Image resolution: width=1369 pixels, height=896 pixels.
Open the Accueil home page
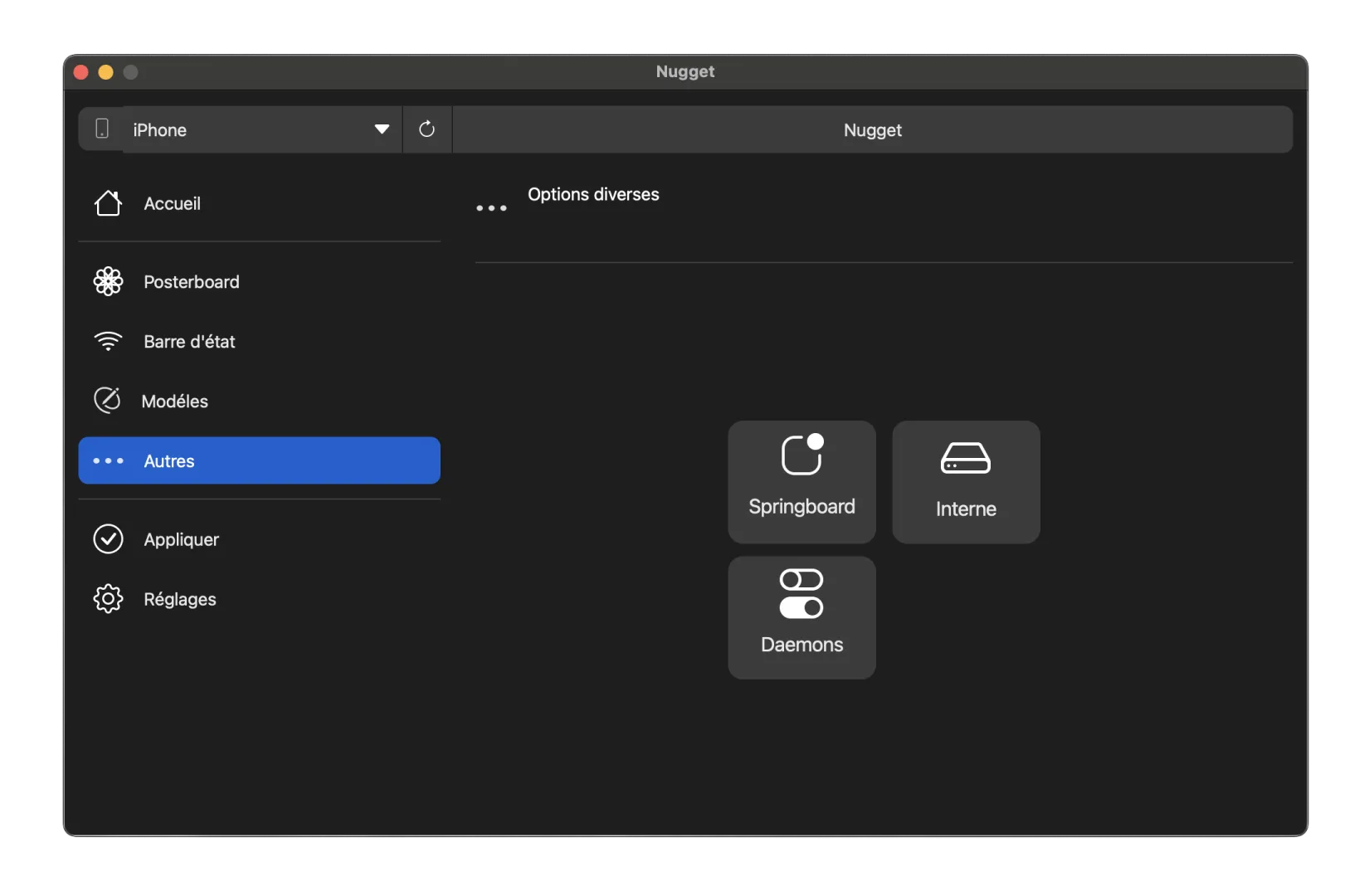click(x=259, y=203)
